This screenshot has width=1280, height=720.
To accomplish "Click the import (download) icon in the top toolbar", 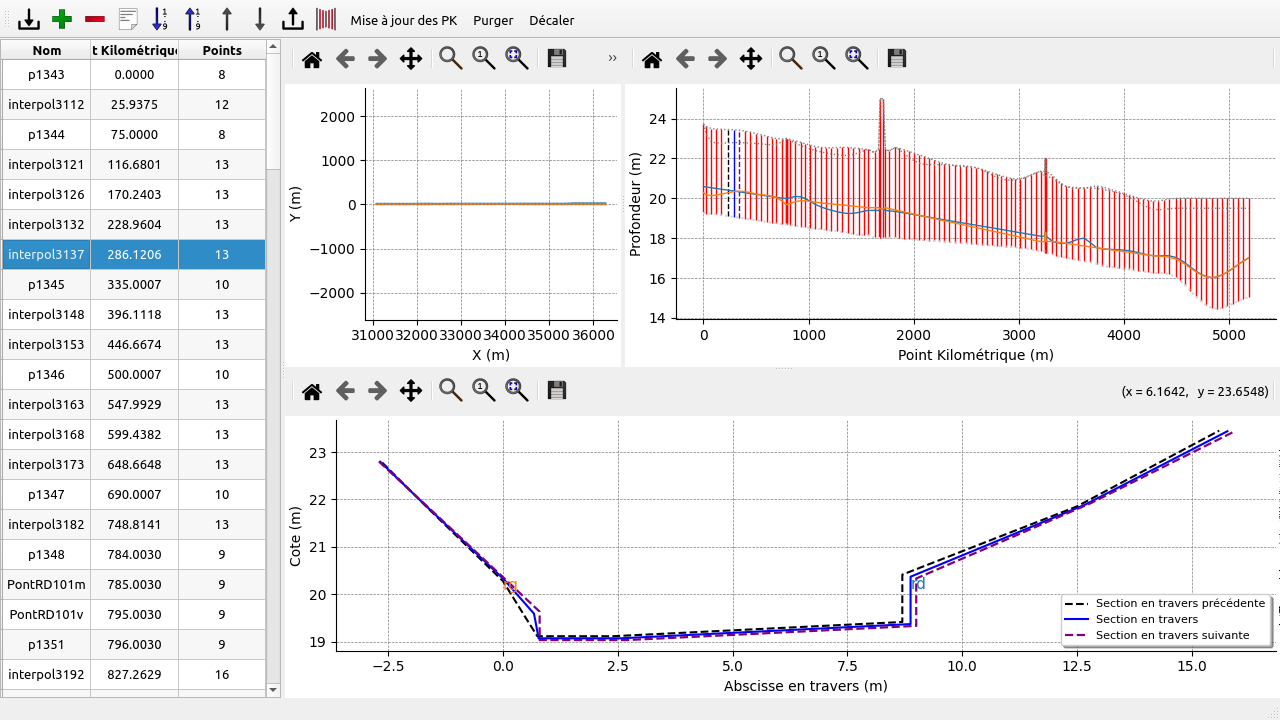I will point(30,19).
